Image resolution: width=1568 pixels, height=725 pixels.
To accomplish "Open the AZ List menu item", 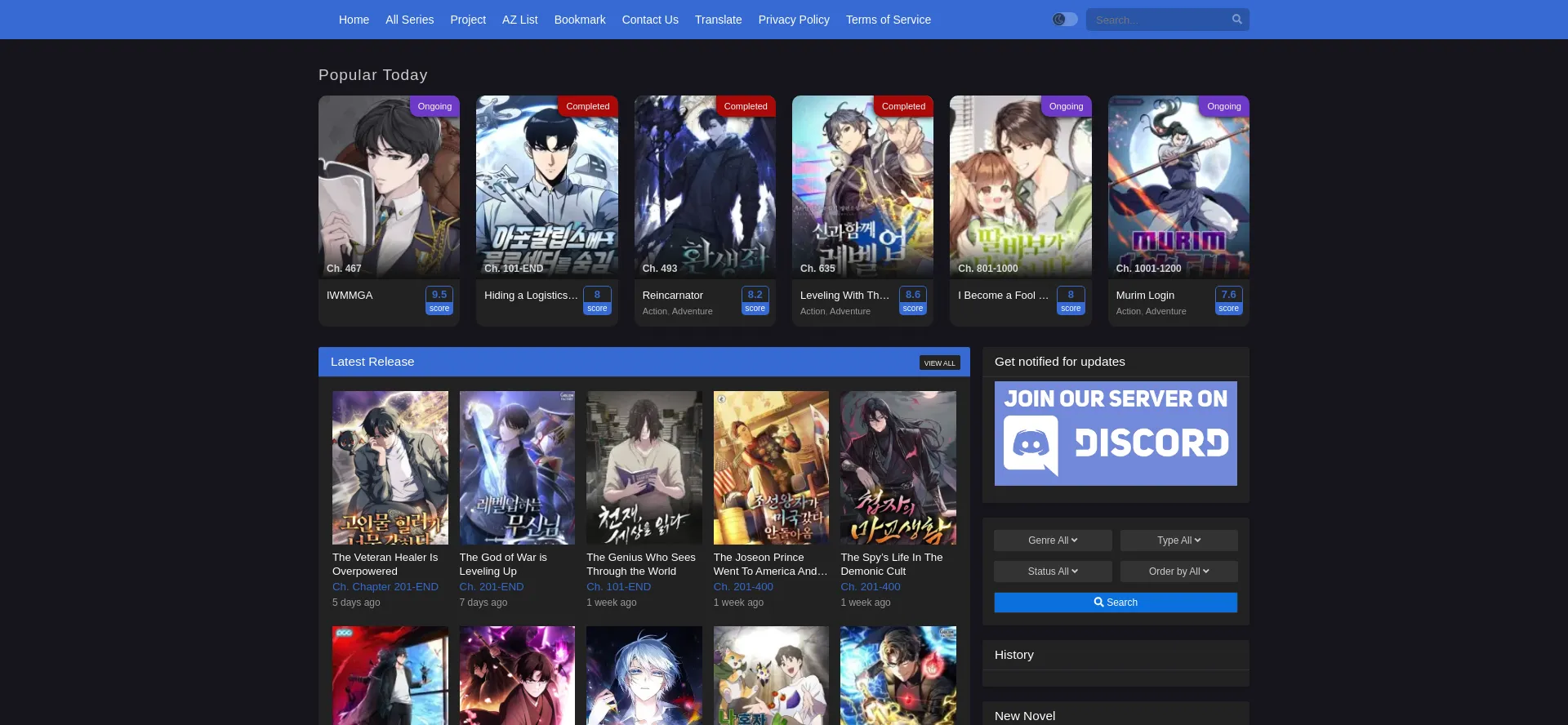I will (x=519, y=20).
